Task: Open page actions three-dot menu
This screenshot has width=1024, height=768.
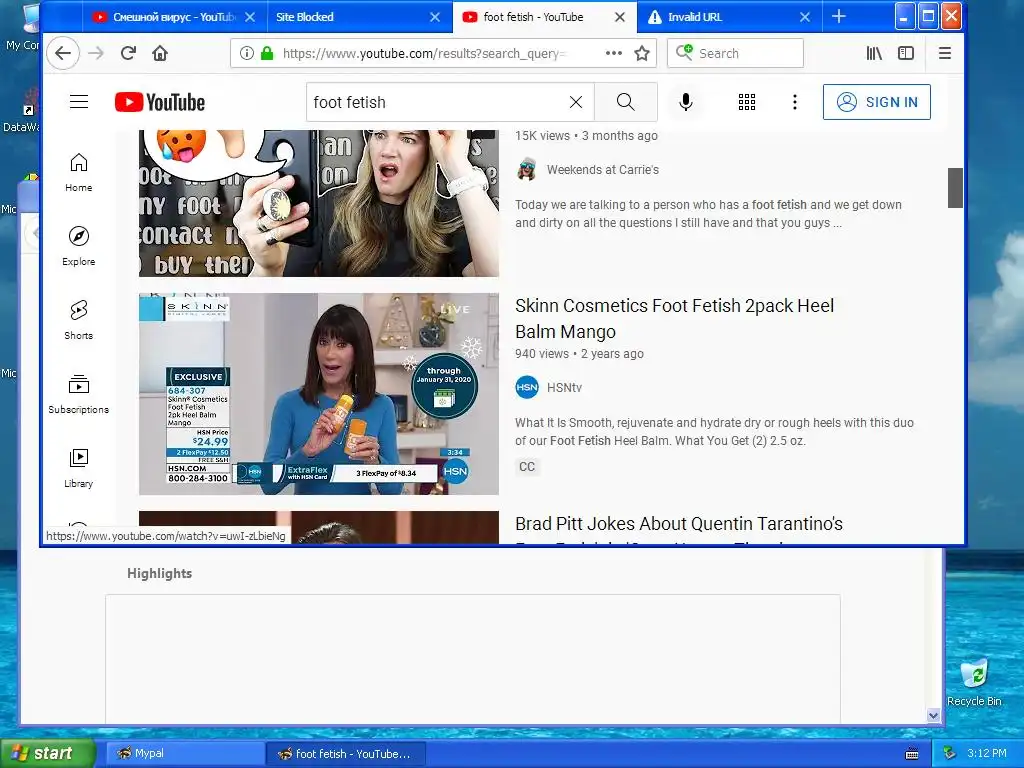Action: point(613,54)
